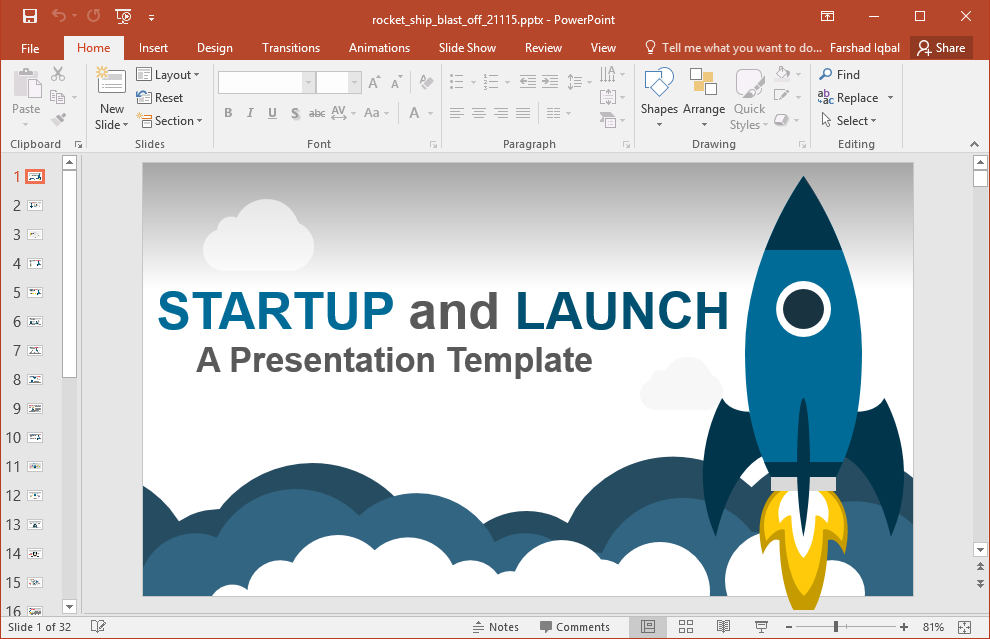The height and width of the screenshot is (639, 990).
Task: Toggle Italic formatting
Action: click(x=250, y=113)
